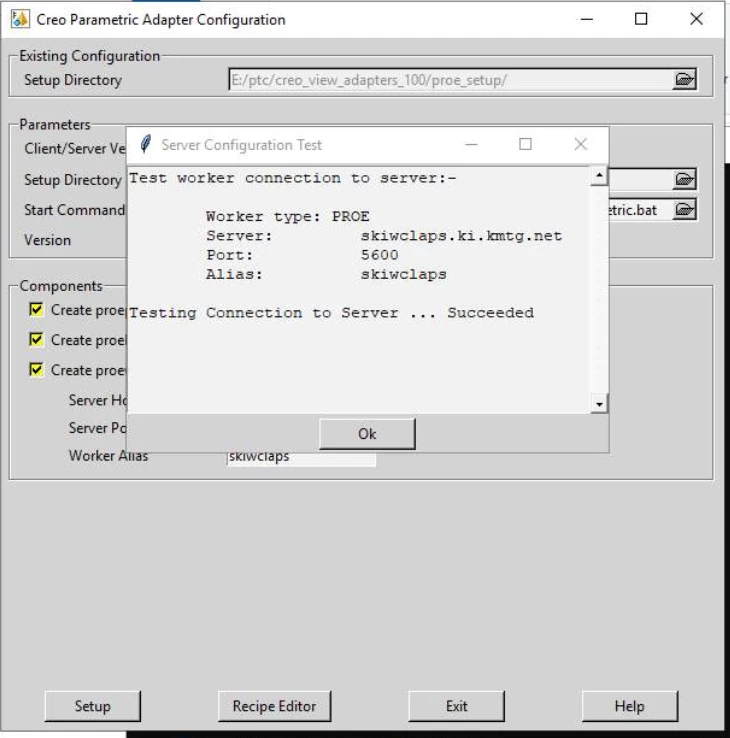730x738 pixels.
Task: Click the Version label in Parameters
Action: click(x=48, y=240)
